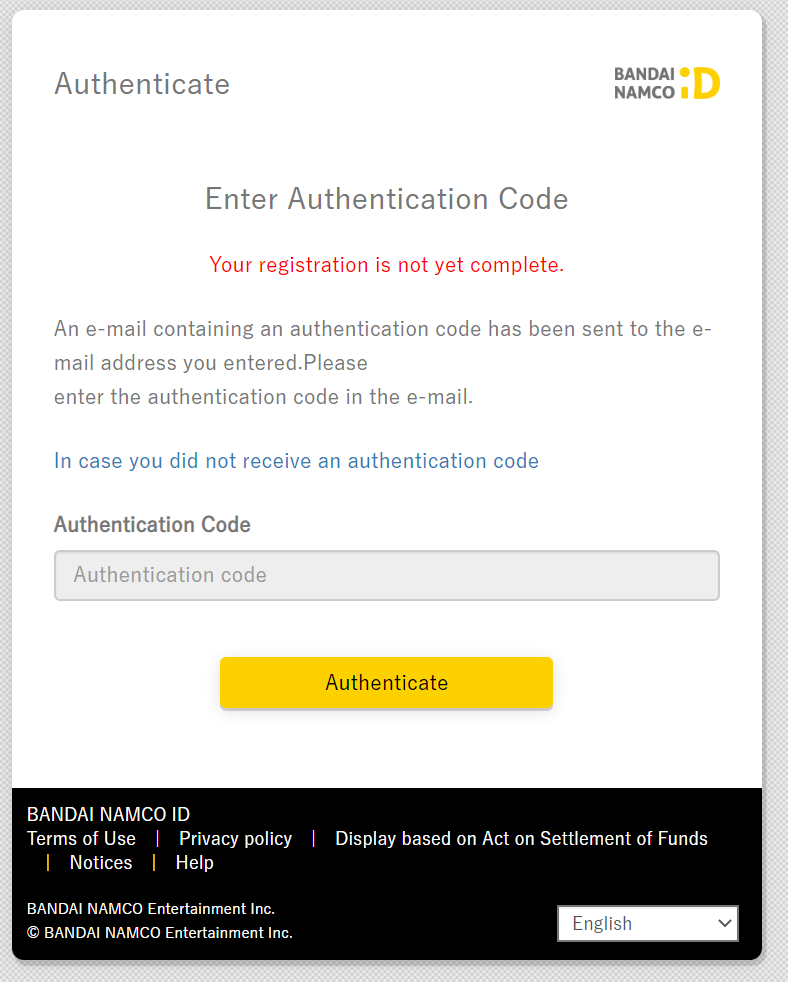Click the Authentication code input field
This screenshot has width=788, height=982.
tap(386, 575)
